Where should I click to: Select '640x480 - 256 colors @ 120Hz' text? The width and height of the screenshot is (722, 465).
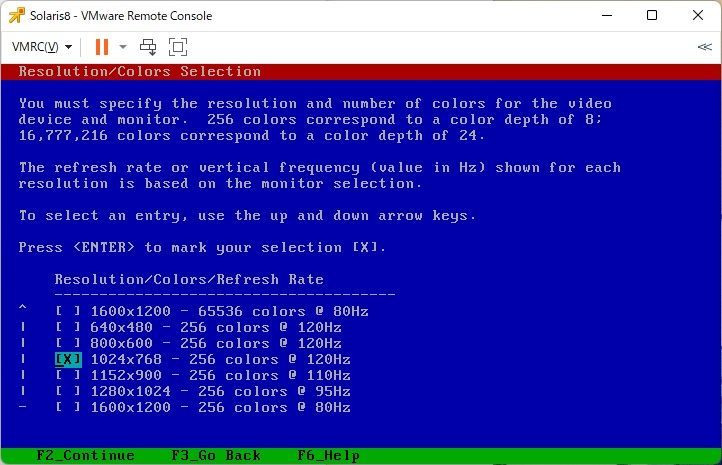tap(216, 327)
